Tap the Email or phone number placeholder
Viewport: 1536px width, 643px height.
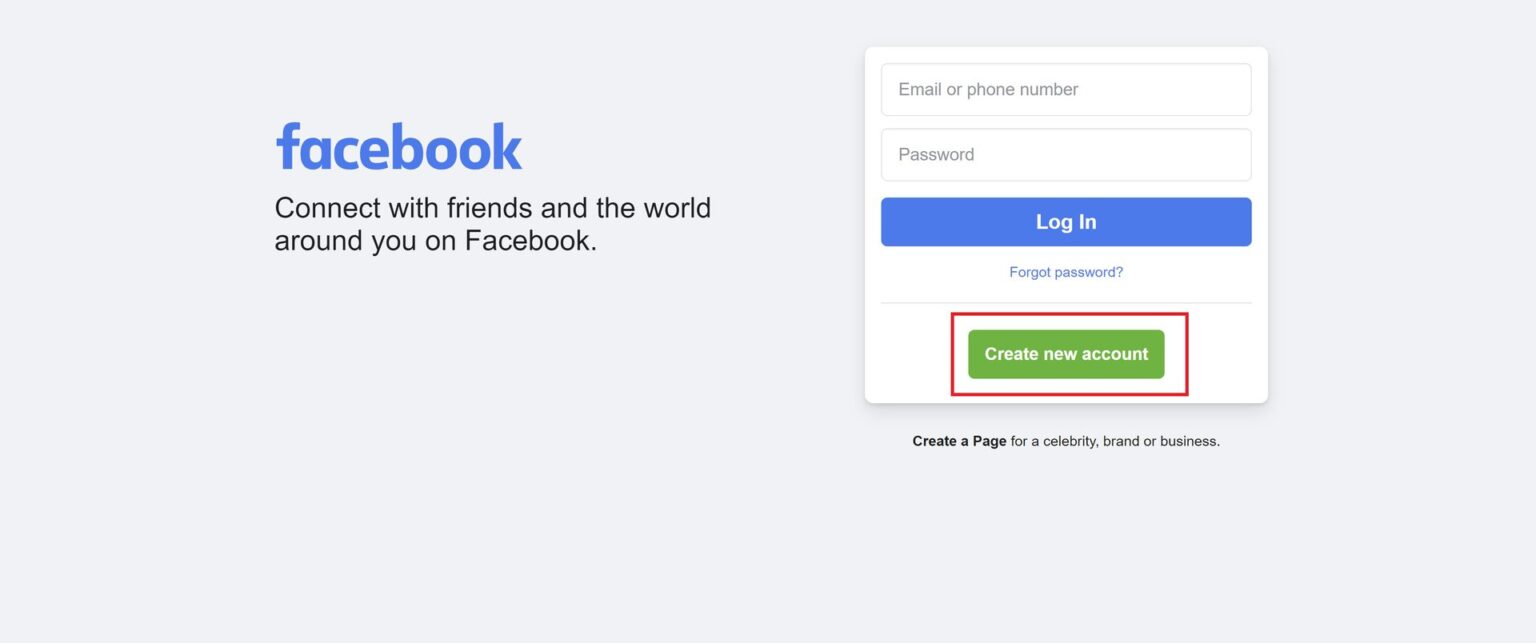click(1065, 89)
